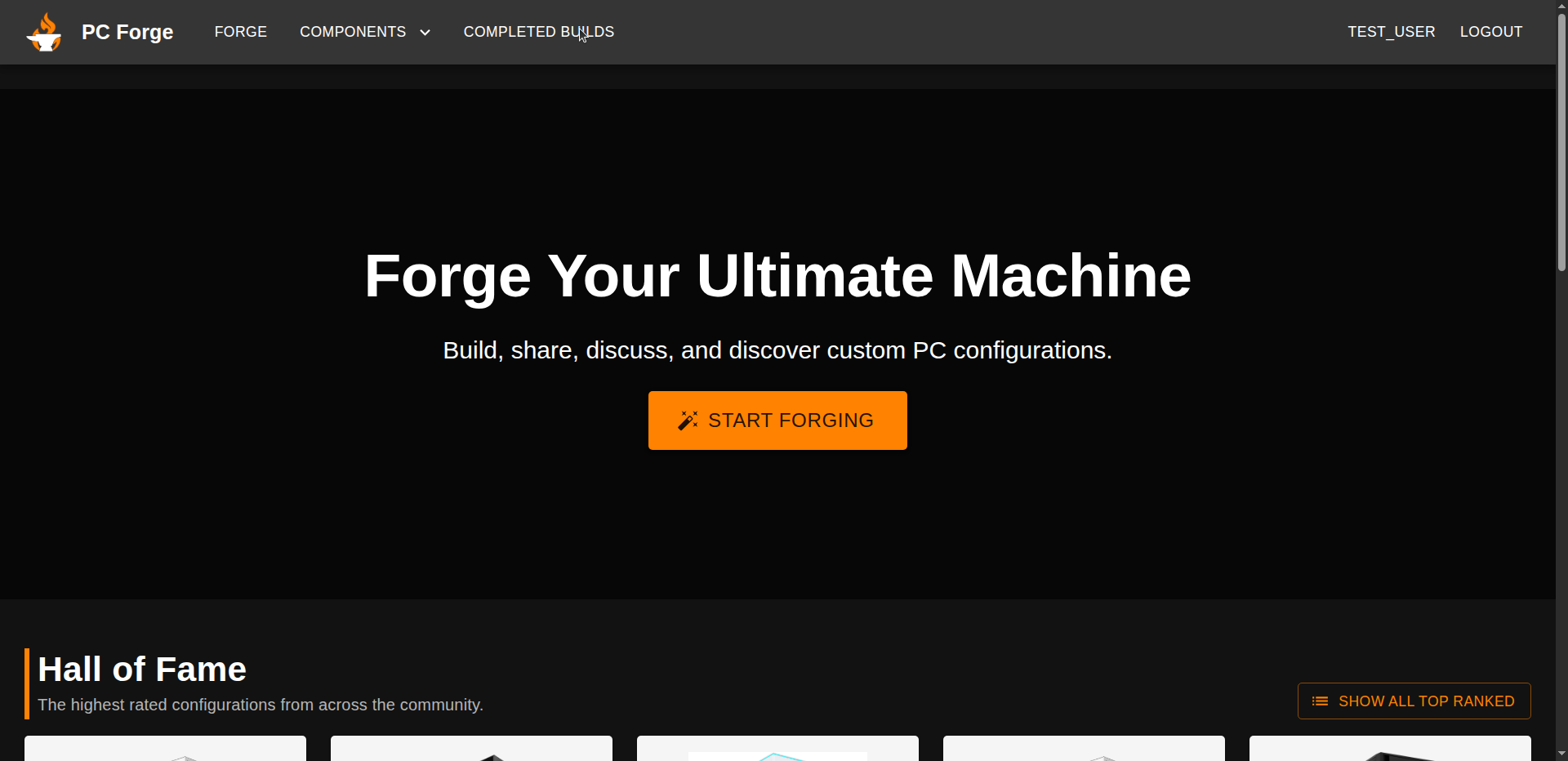Screen dimensions: 1568x761
Task: Open Completed Builds in the navbar
Action: 538,32
